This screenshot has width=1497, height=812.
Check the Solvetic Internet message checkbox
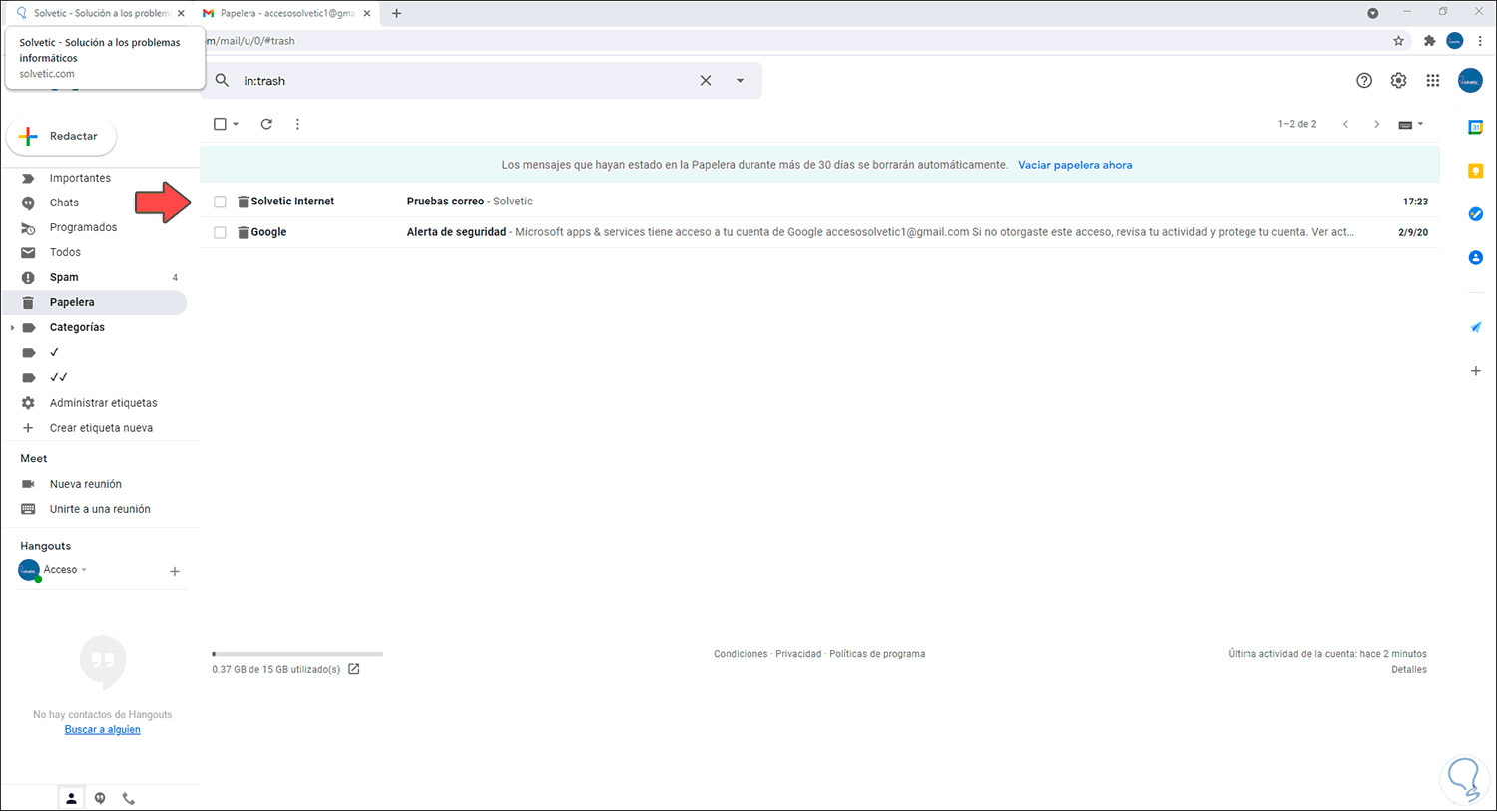(x=220, y=202)
